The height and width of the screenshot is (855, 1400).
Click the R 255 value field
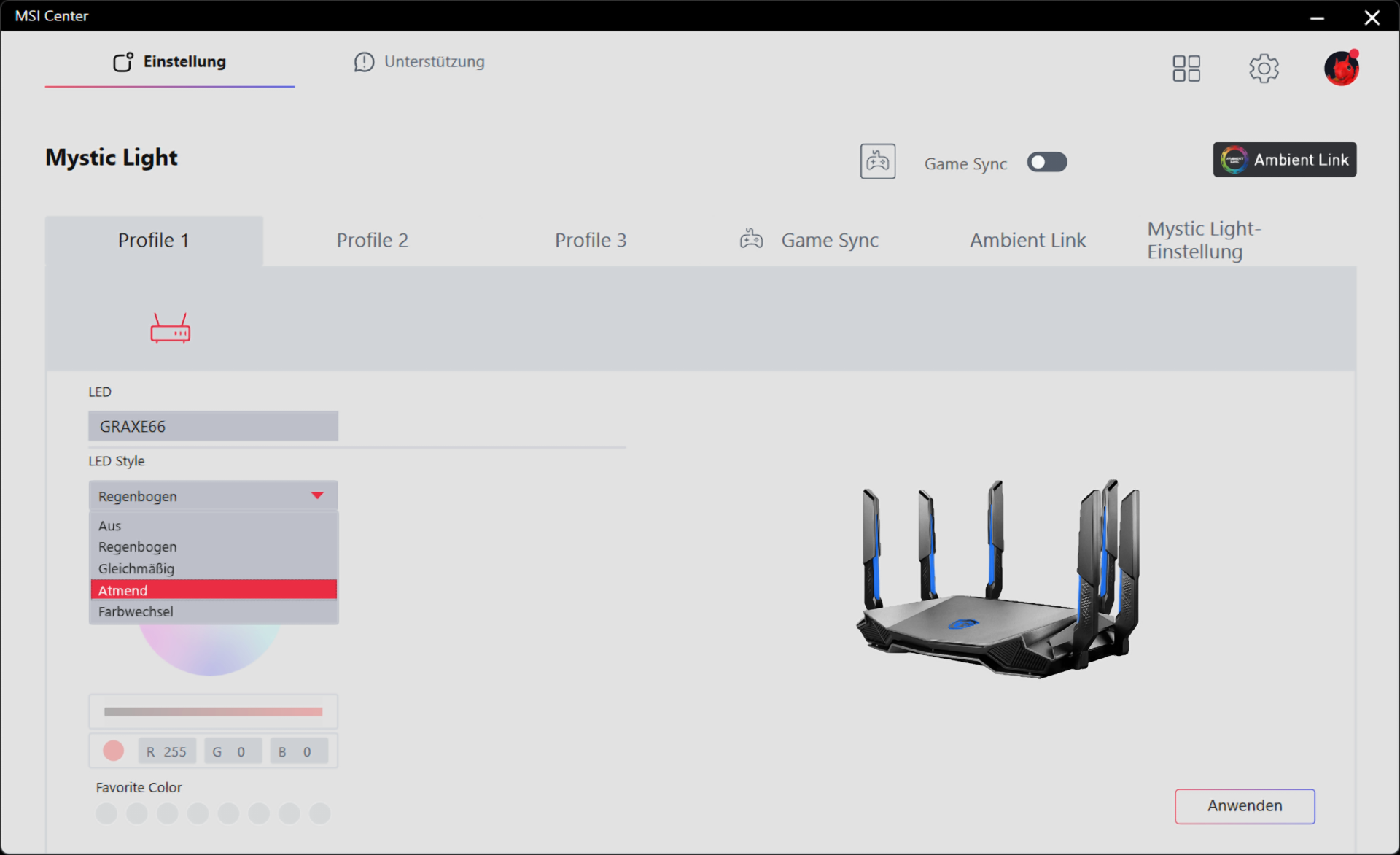[x=167, y=751]
